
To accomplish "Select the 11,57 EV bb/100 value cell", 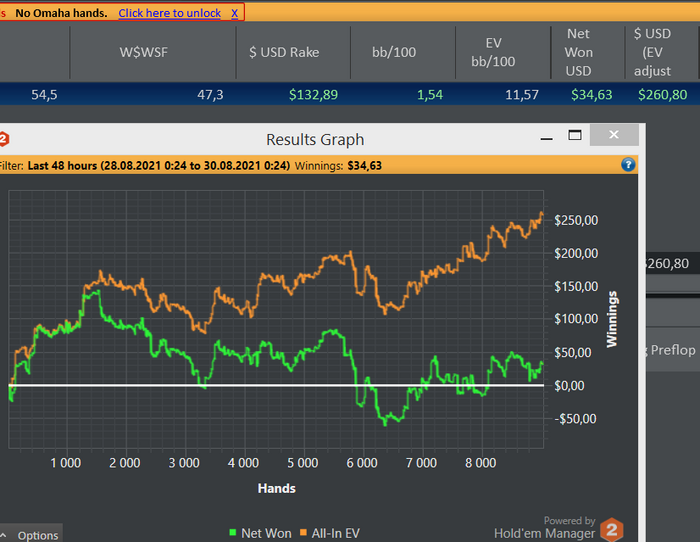I will point(522,95).
